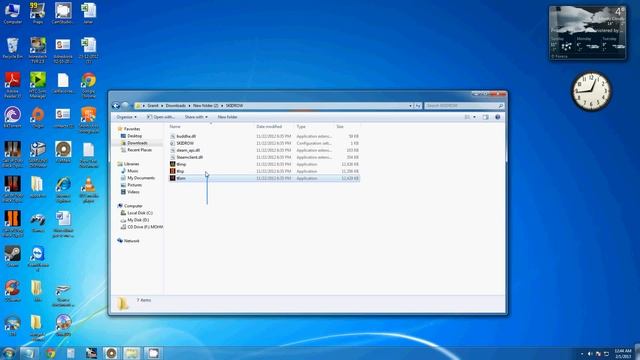Open the change view options arrow
Image resolution: width=640 pixels, height=360 pixels.
click(474, 117)
